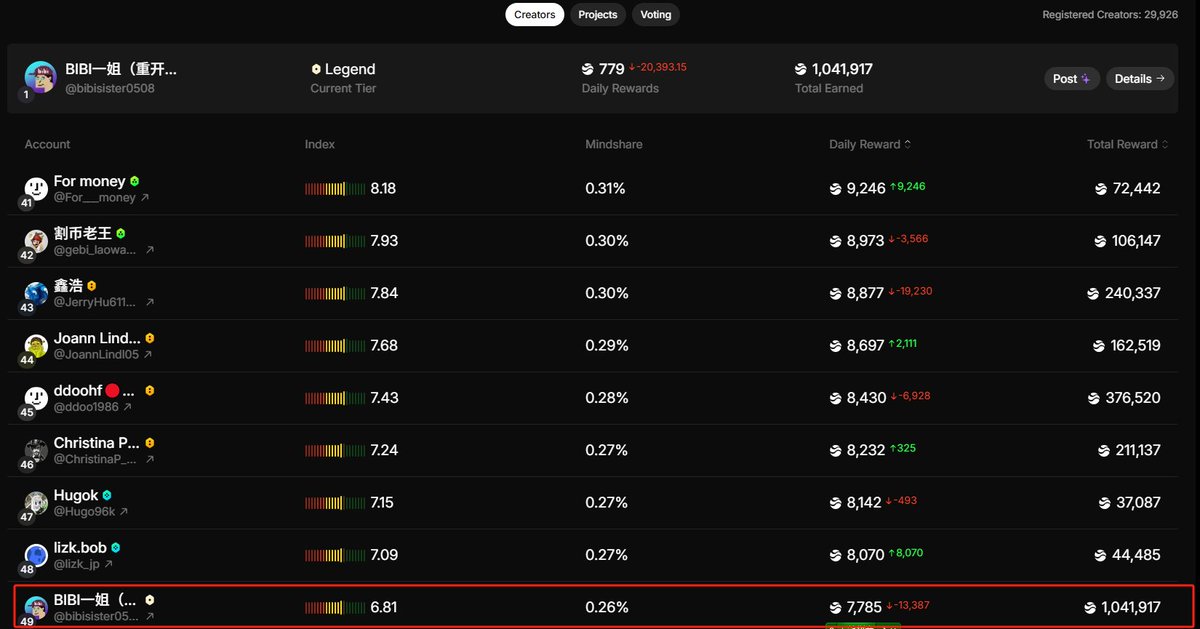Open the For money avatar in row 41
This screenshot has width=1200, height=629.
[x=37, y=188]
